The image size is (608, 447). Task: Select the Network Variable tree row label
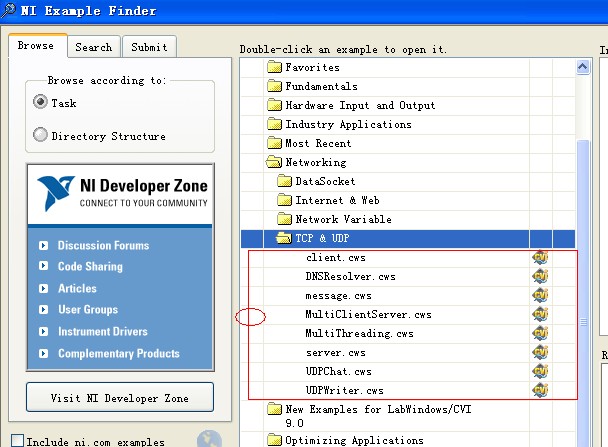tap(344, 219)
